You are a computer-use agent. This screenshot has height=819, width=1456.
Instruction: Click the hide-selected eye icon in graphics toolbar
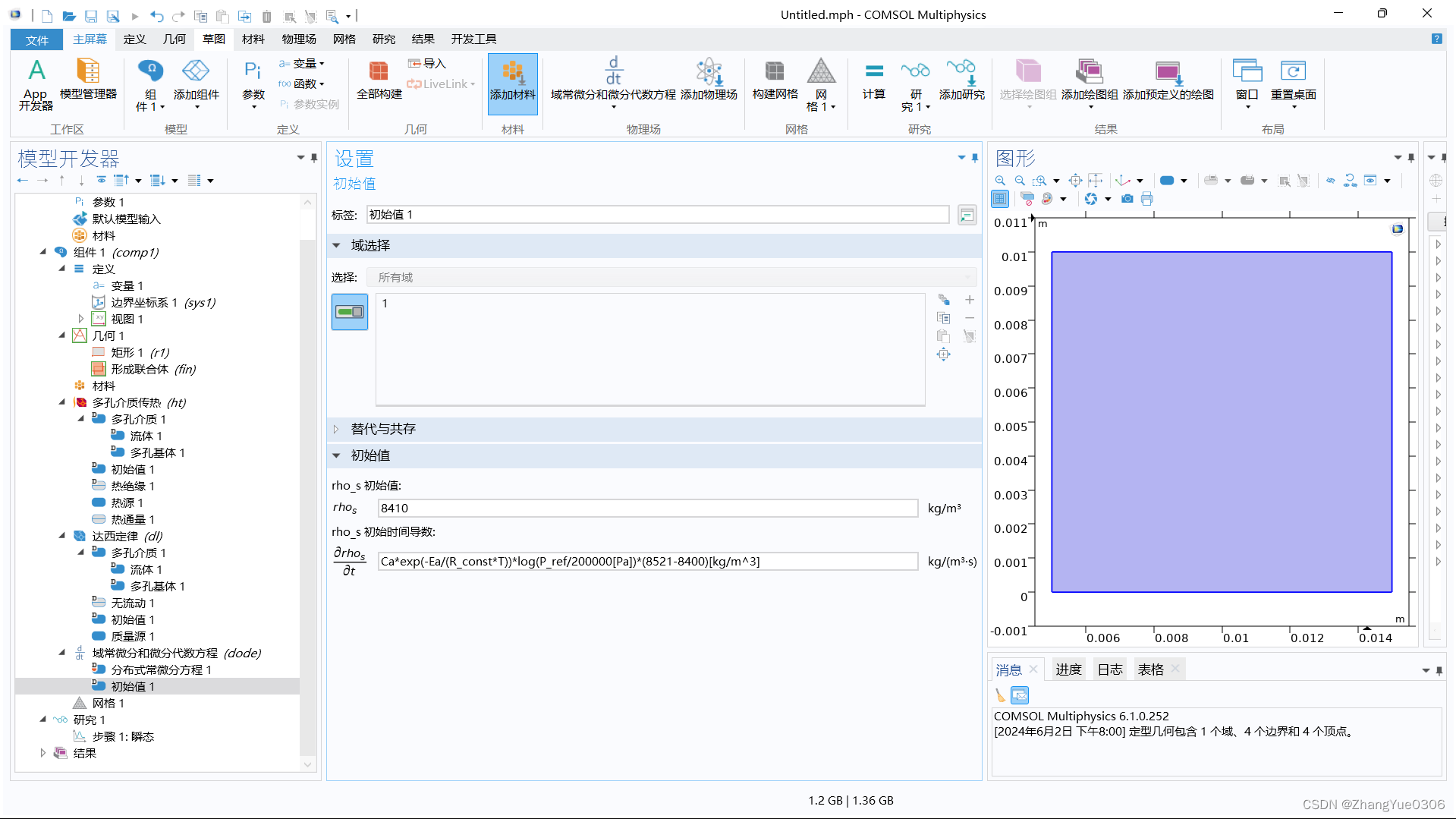click(x=1330, y=181)
